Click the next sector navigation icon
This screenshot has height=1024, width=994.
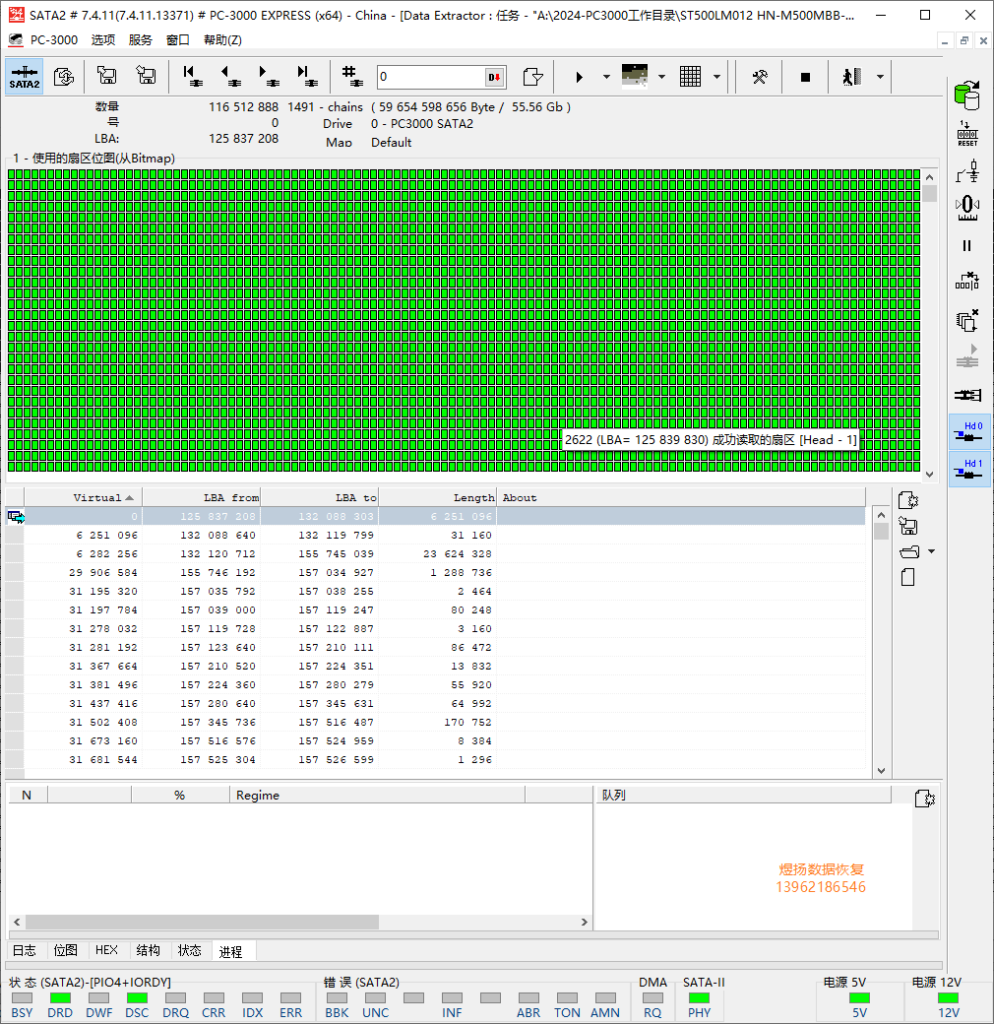pyautogui.click(x=268, y=76)
